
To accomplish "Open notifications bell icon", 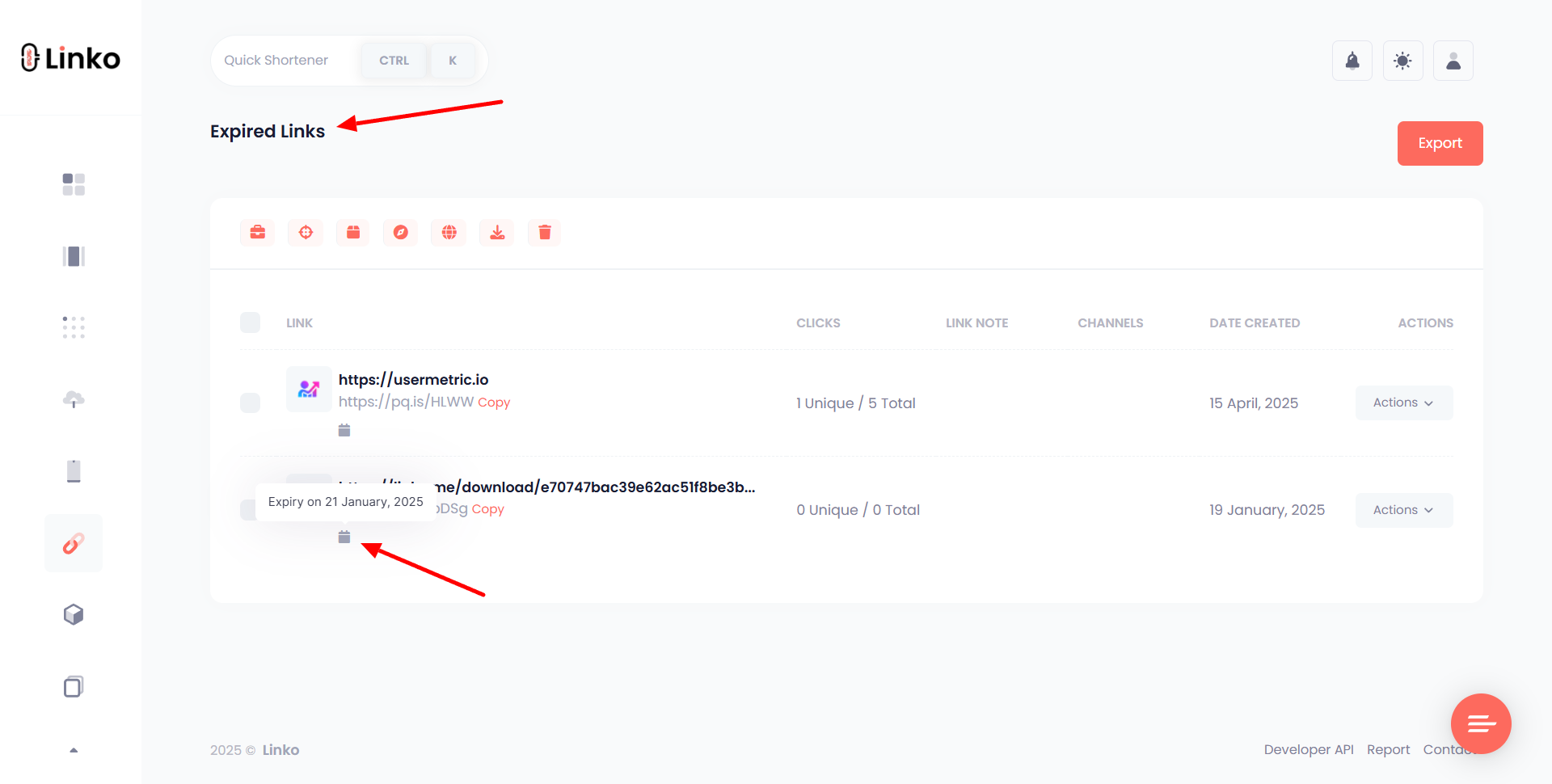I will pyautogui.click(x=1352, y=61).
